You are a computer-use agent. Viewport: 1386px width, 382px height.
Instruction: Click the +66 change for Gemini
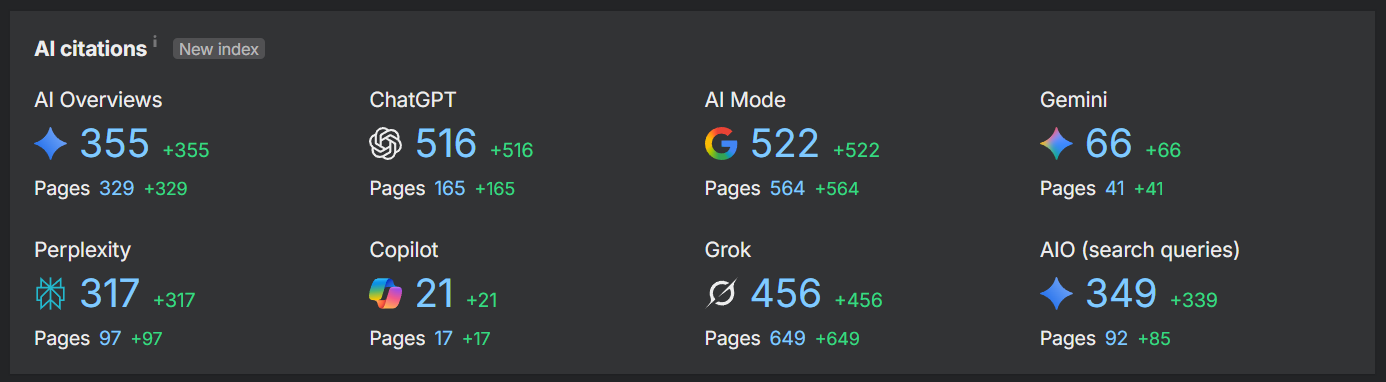click(x=1163, y=151)
